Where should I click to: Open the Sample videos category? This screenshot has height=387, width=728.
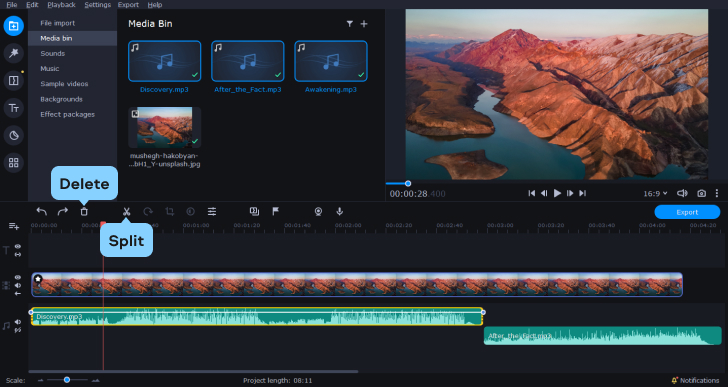point(72,84)
